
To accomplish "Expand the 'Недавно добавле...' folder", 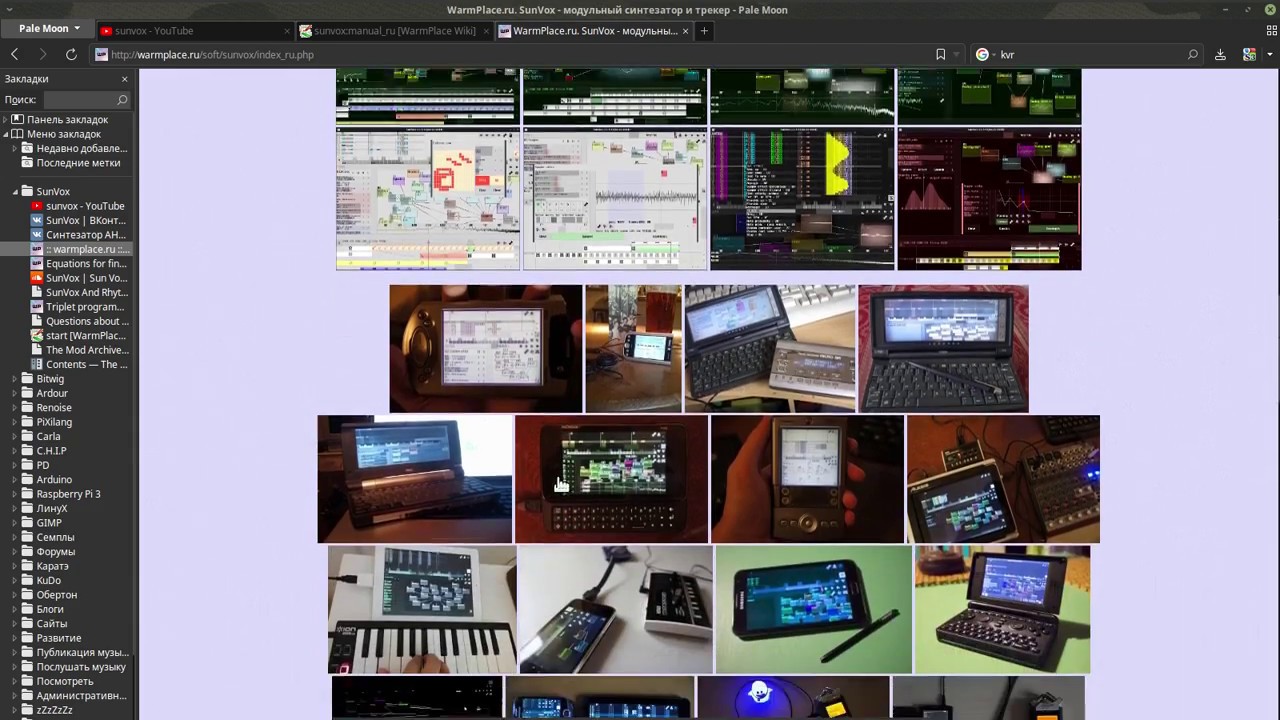I will coord(16,149).
